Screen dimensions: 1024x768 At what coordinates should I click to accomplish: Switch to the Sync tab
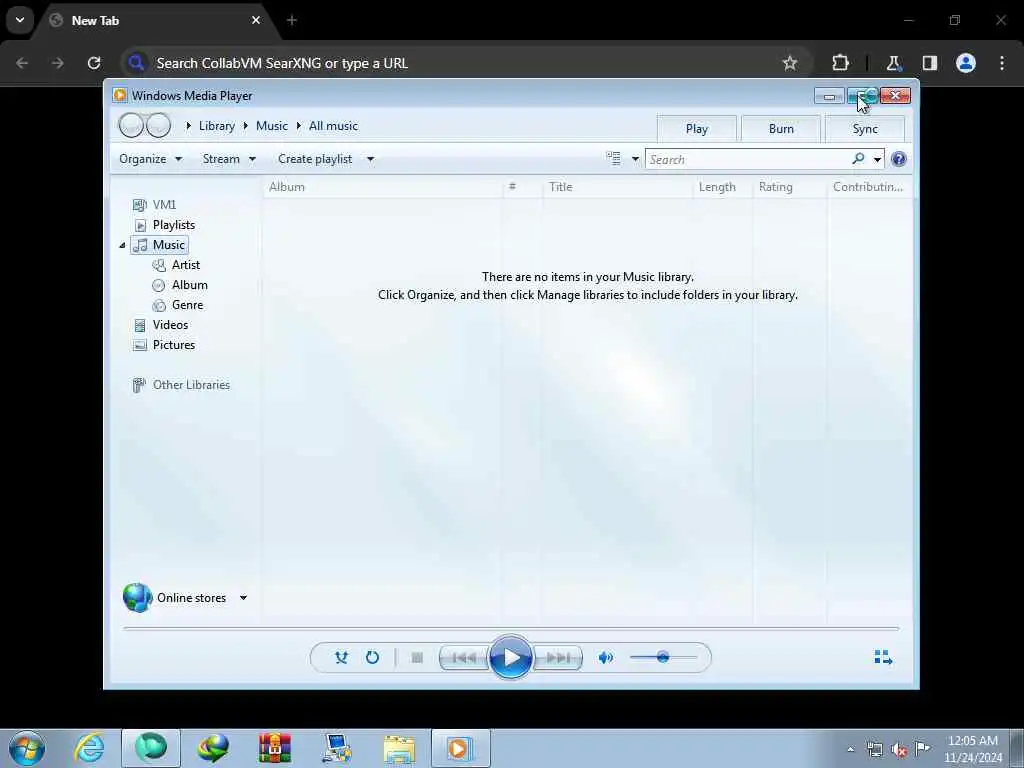pos(865,129)
